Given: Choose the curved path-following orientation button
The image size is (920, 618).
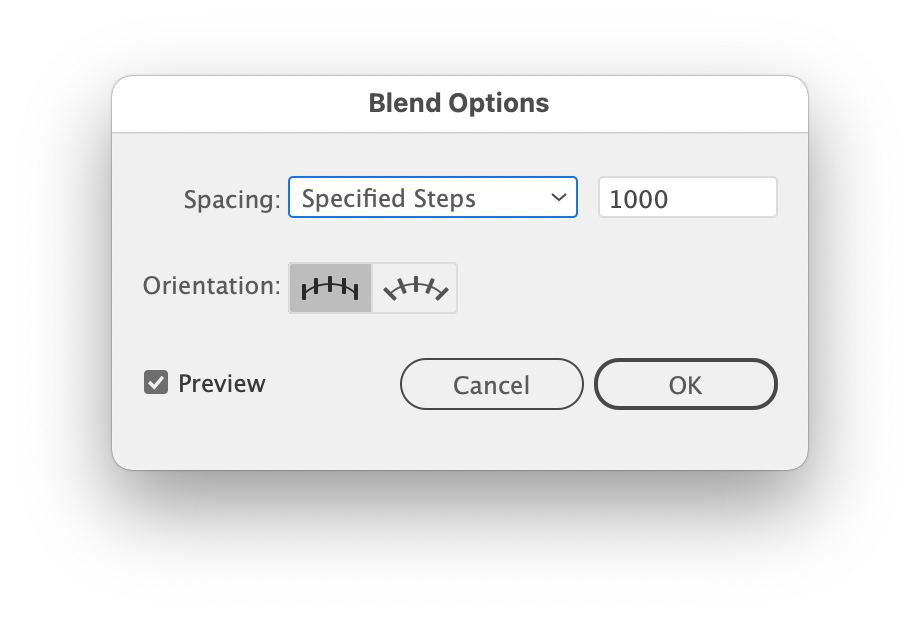Looking at the screenshot, I should 415,288.
